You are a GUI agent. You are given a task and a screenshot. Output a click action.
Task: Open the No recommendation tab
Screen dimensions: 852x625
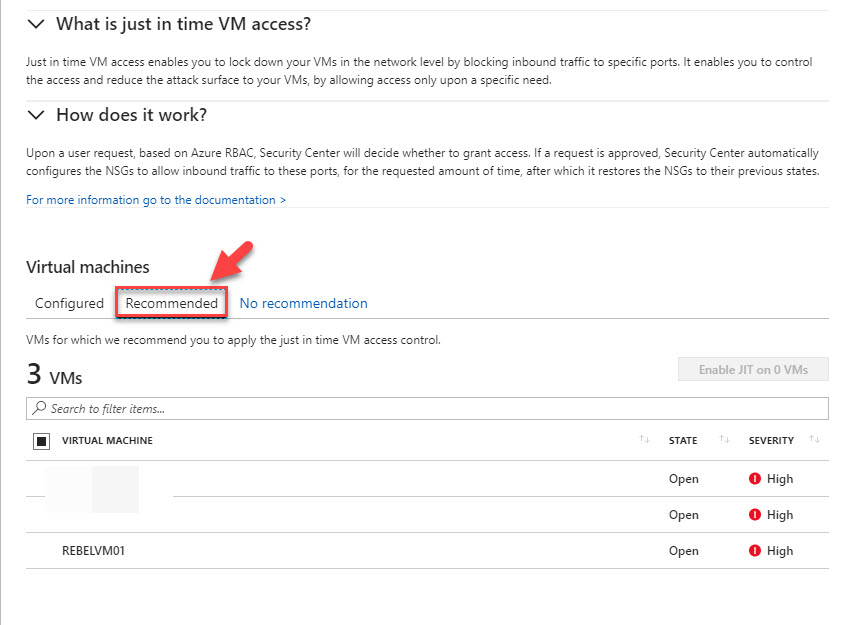pyautogui.click(x=303, y=303)
